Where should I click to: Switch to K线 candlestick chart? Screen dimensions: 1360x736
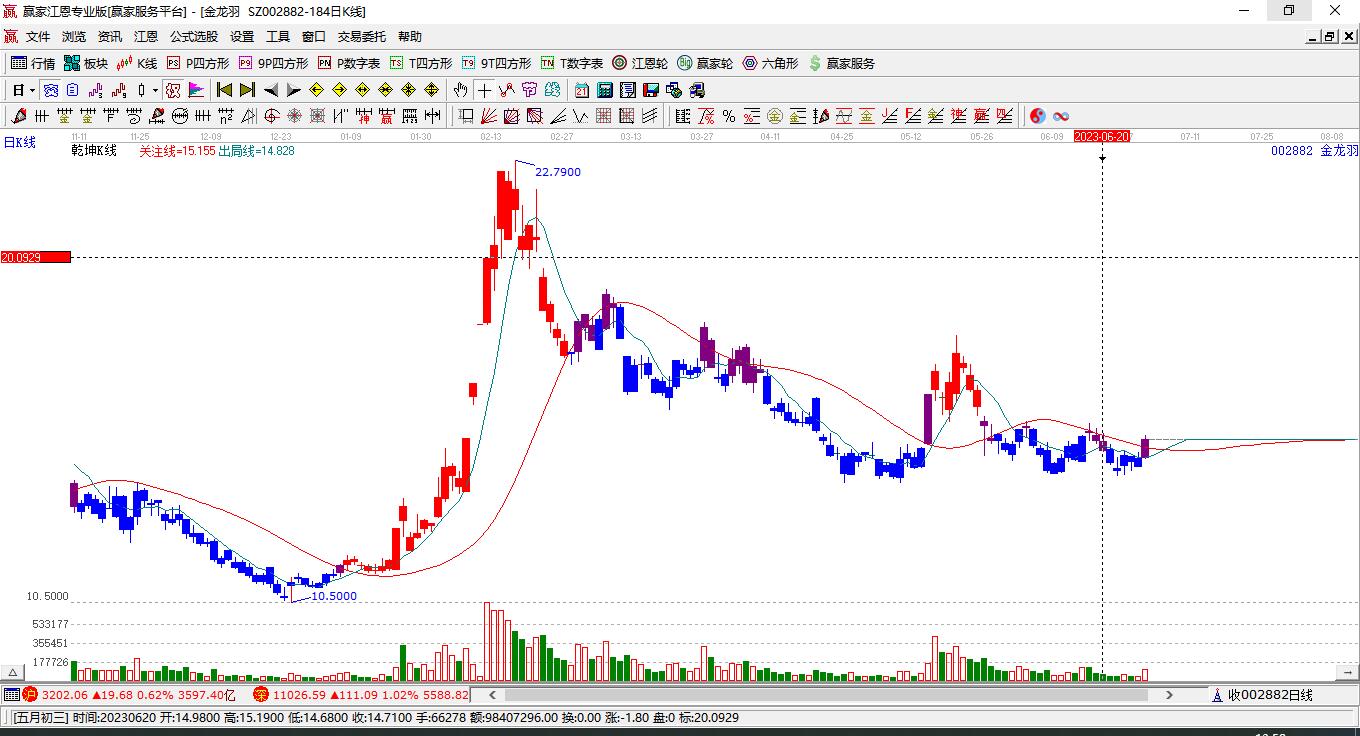pos(137,63)
